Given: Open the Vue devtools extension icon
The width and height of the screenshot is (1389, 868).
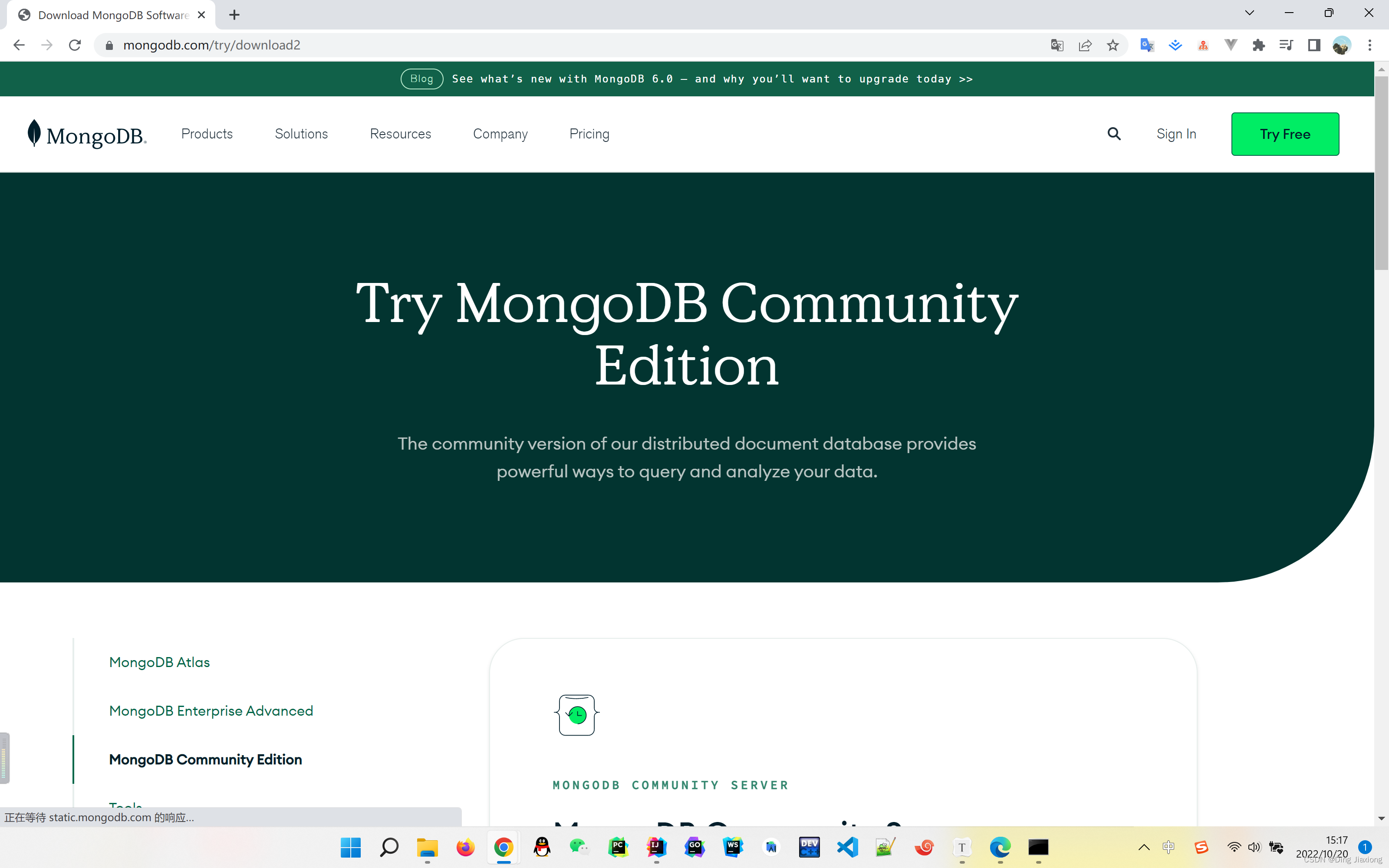Looking at the screenshot, I should 1231,45.
